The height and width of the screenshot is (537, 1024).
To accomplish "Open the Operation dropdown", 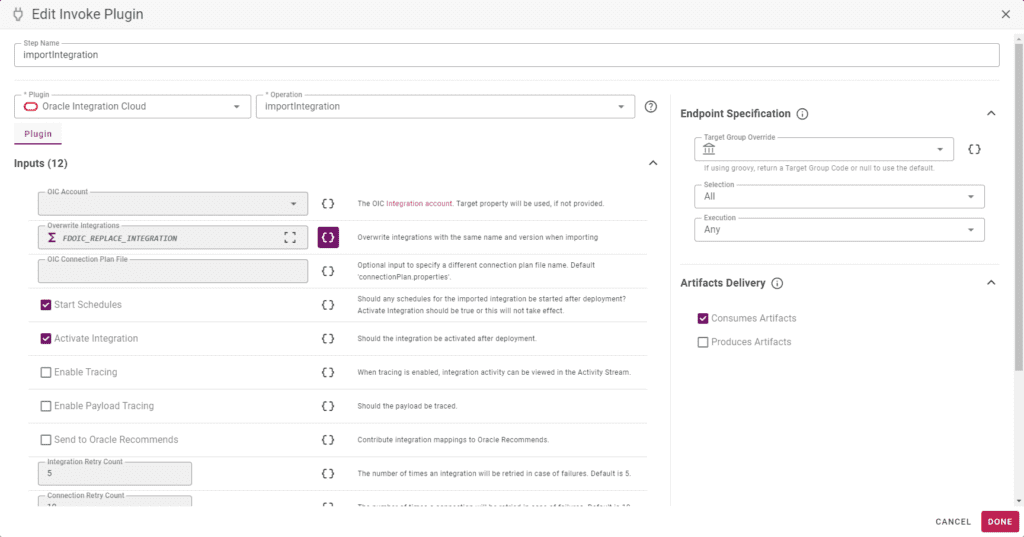I will [445, 106].
